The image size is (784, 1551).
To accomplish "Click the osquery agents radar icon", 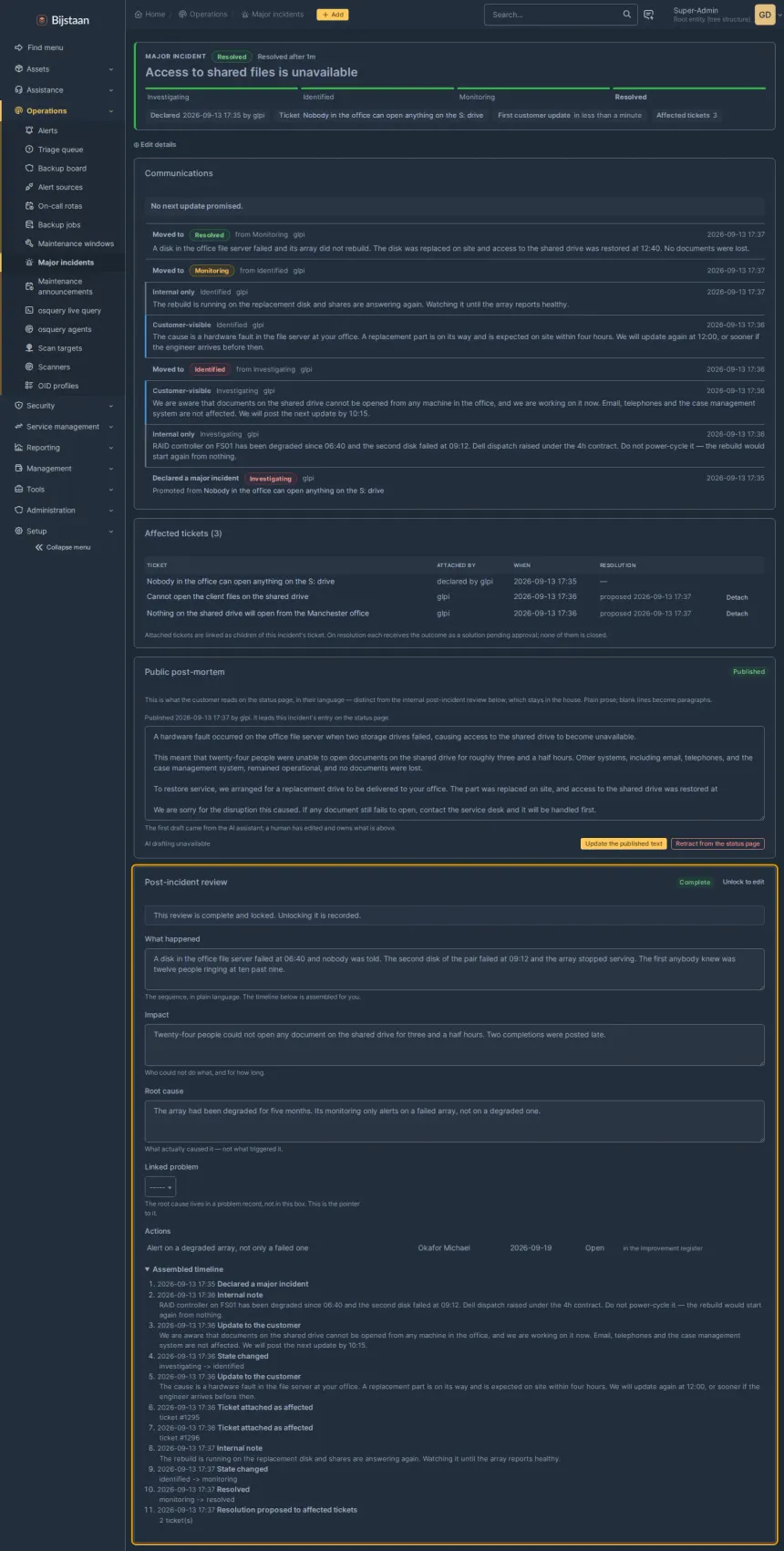I will click(29, 329).
